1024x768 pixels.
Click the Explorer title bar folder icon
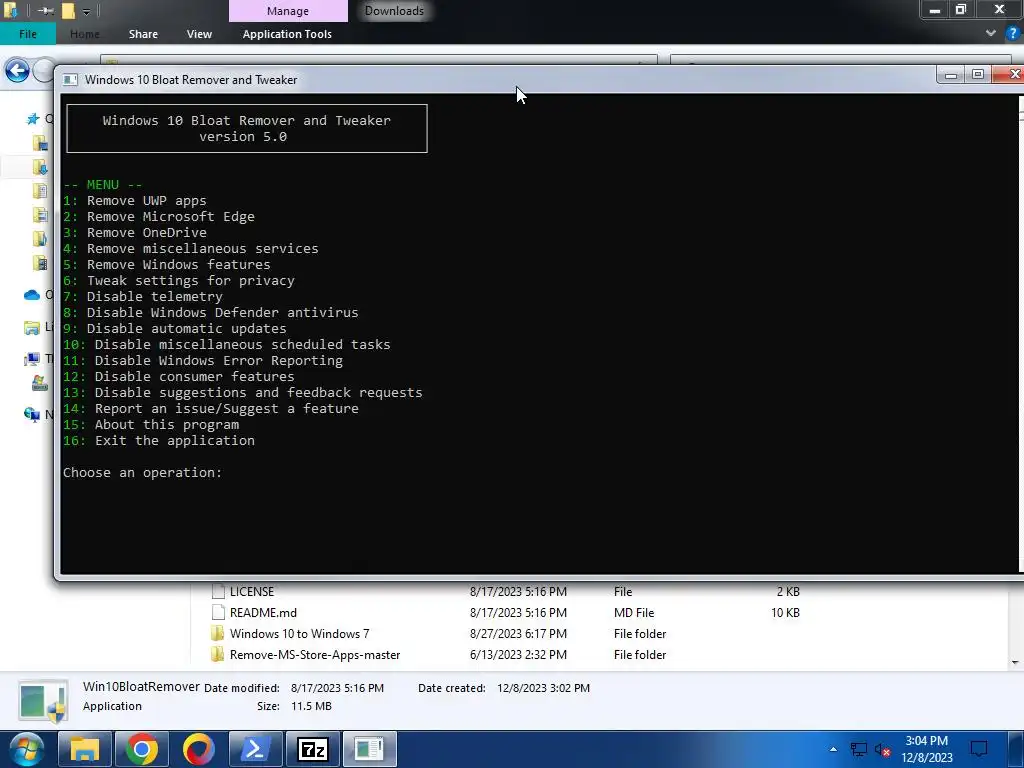click(x=10, y=10)
